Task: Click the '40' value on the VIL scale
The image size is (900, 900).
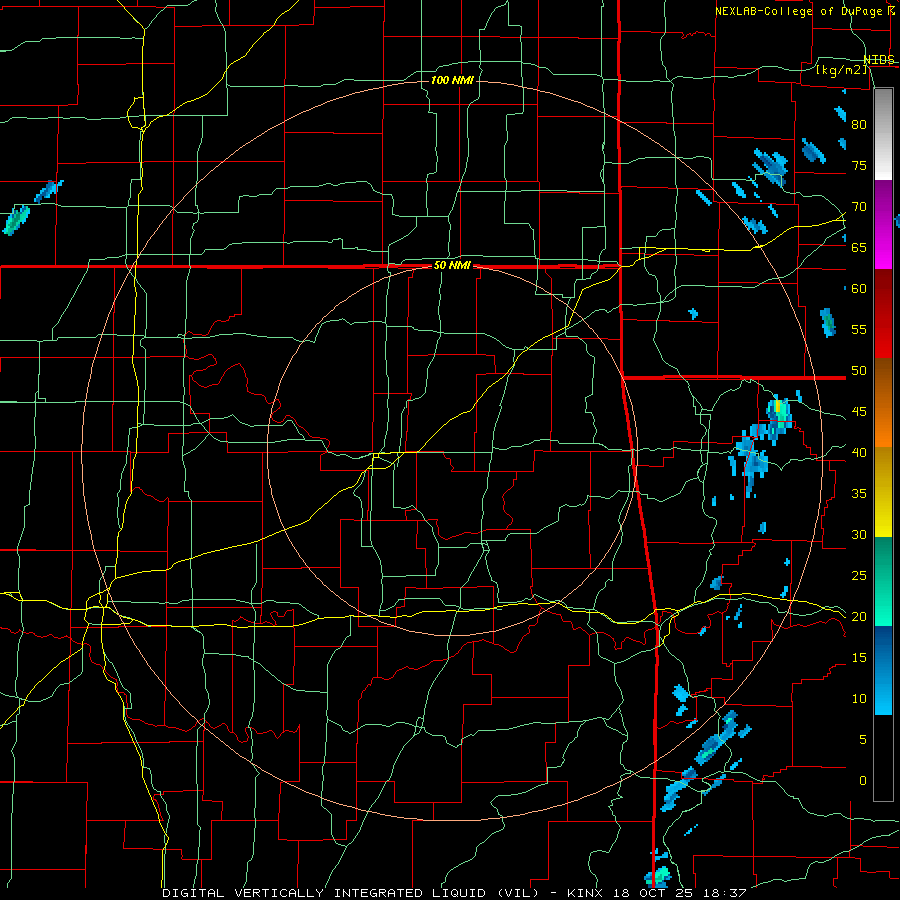Action: click(x=859, y=453)
